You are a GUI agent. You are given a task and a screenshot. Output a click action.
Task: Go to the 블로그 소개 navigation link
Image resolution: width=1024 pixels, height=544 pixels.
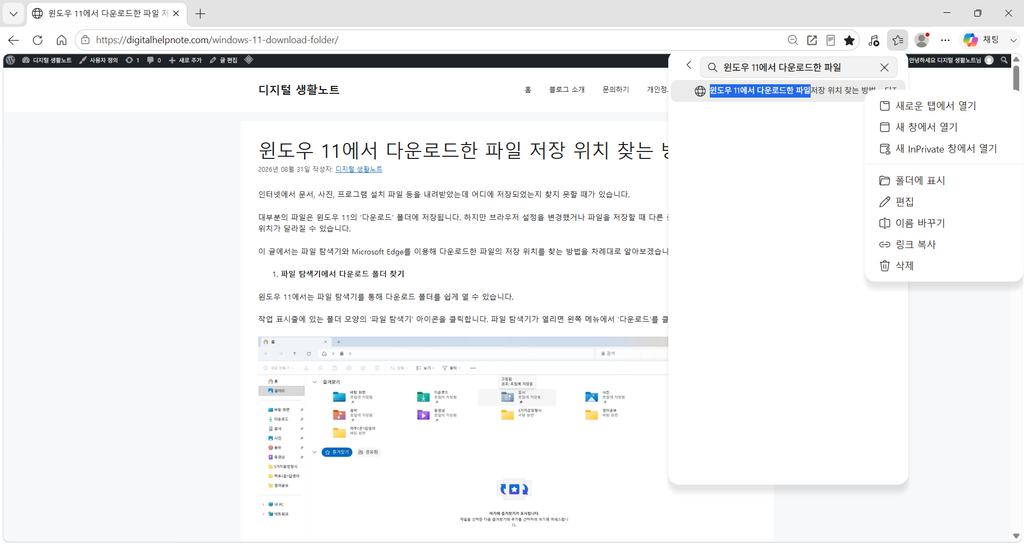(x=567, y=89)
